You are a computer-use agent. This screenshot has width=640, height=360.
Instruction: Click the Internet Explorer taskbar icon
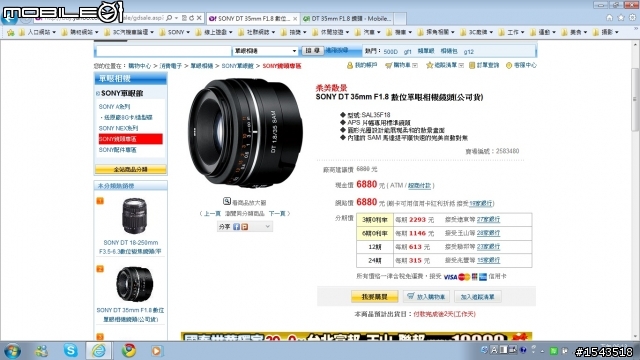(x=98, y=351)
